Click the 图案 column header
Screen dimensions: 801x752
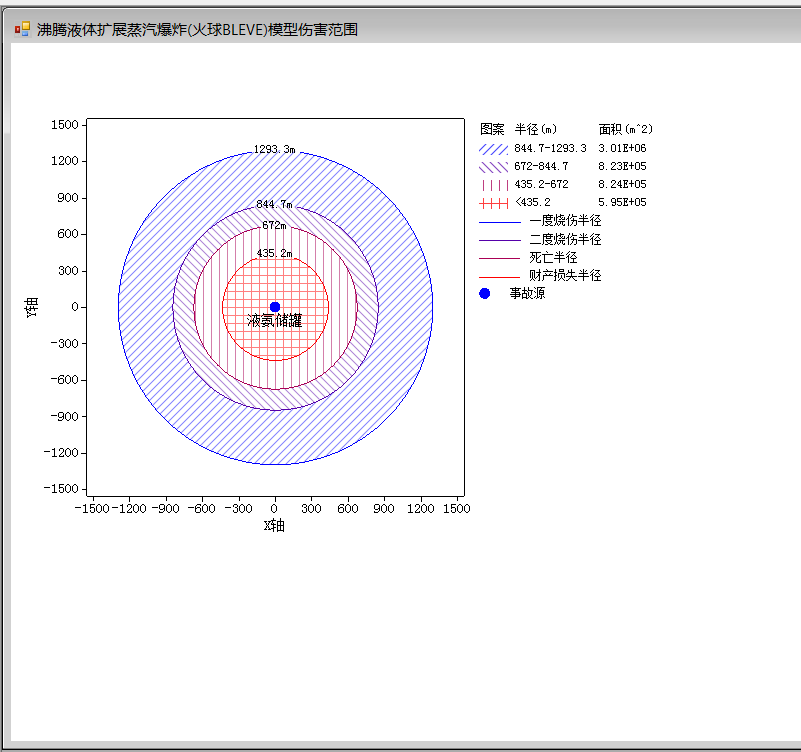pos(492,129)
